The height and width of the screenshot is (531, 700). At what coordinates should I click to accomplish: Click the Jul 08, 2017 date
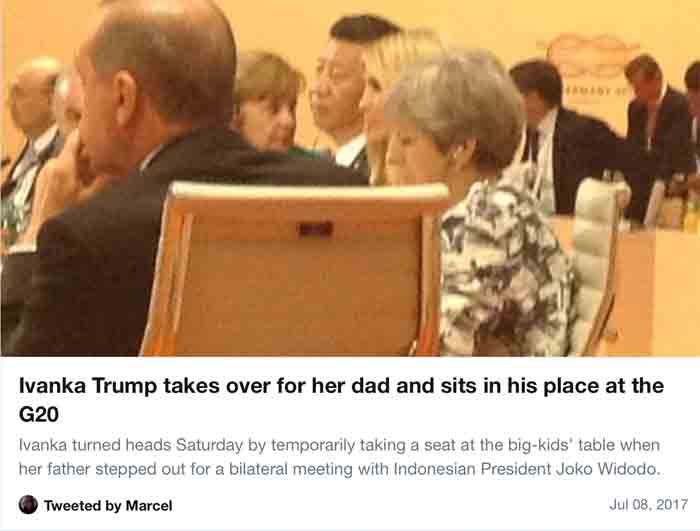coord(648,505)
